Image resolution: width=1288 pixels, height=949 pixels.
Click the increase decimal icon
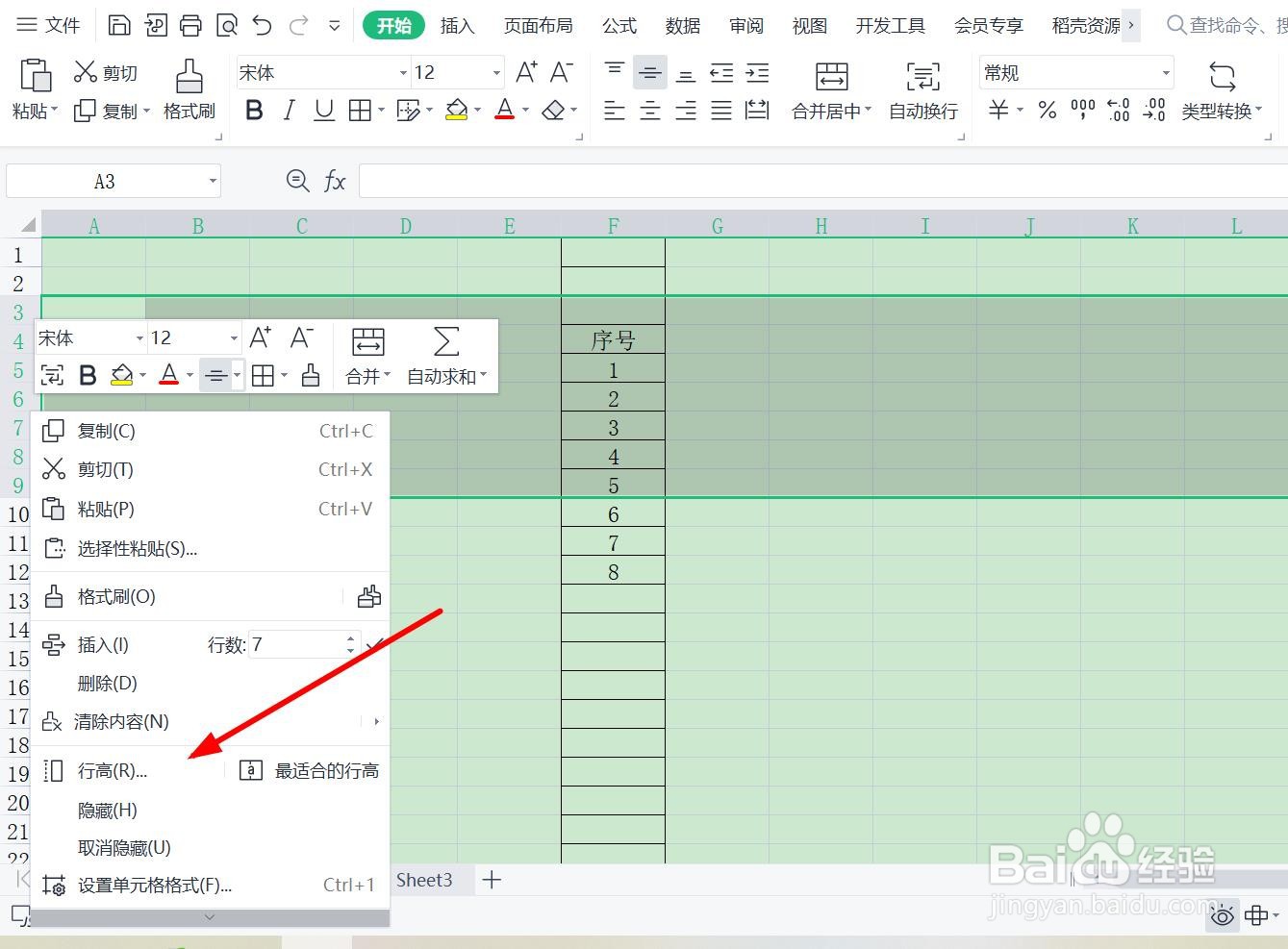coord(1118,110)
